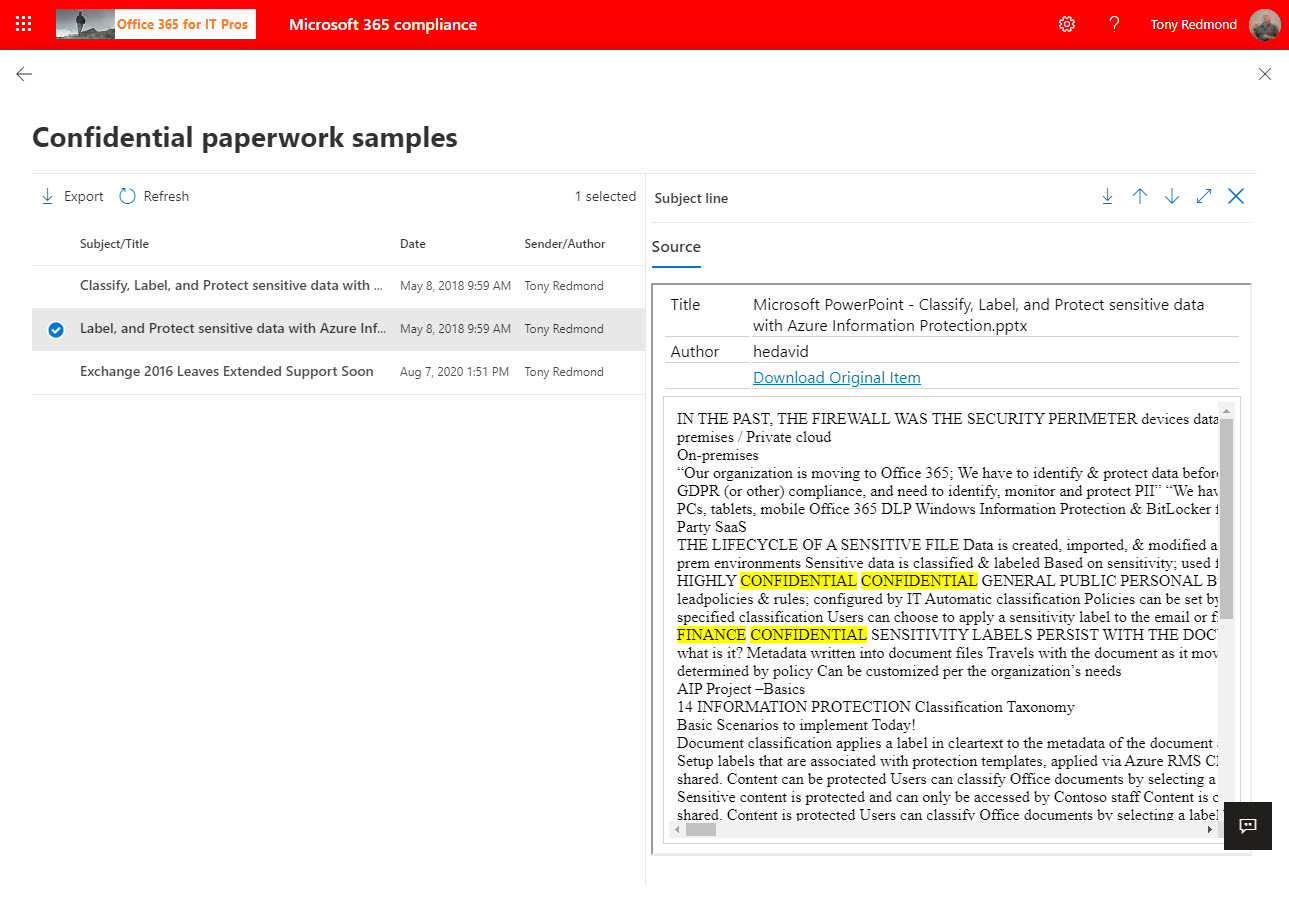Go back using the left arrow
Screen dimensions: 1289x902
24,74
